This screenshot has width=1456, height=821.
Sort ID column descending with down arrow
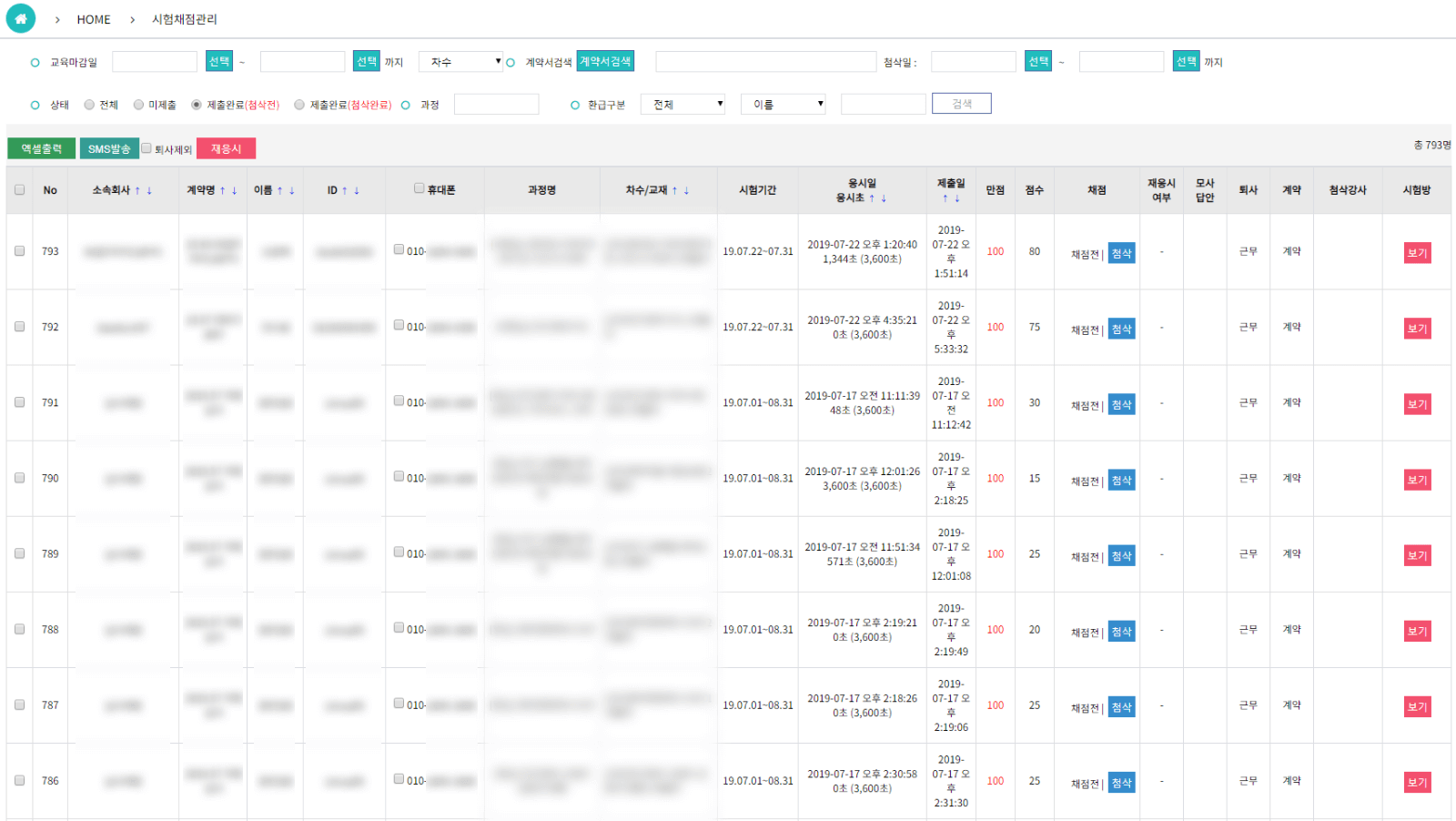coord(357,190)
